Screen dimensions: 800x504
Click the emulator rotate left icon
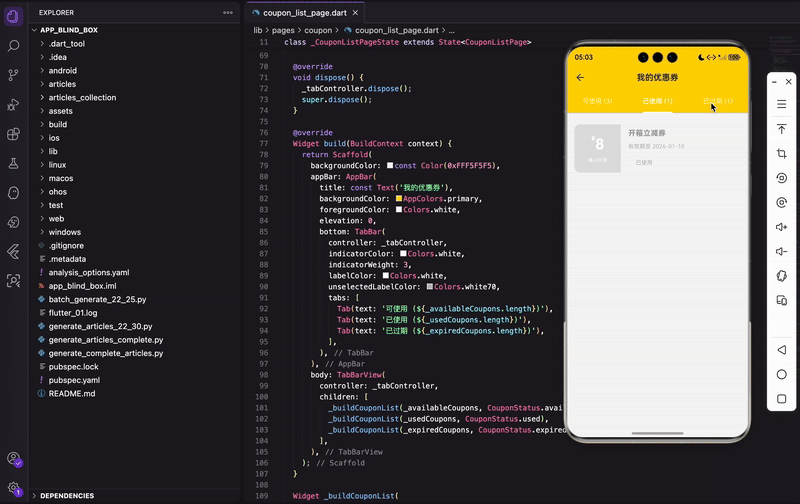781,178
